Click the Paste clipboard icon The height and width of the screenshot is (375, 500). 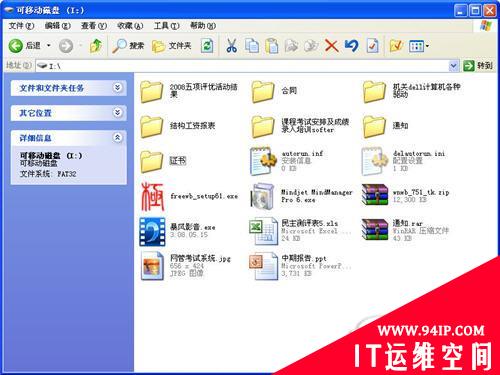click(272, 46)
